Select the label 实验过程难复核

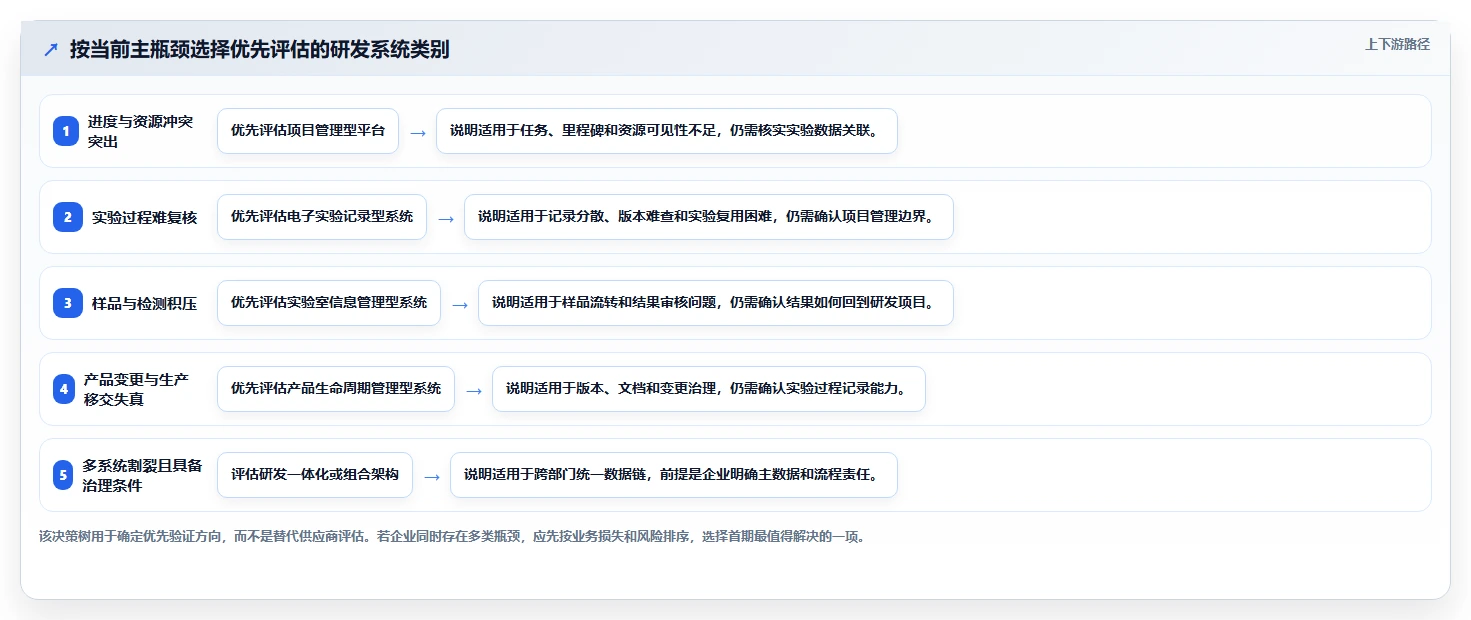pos(145,217)
